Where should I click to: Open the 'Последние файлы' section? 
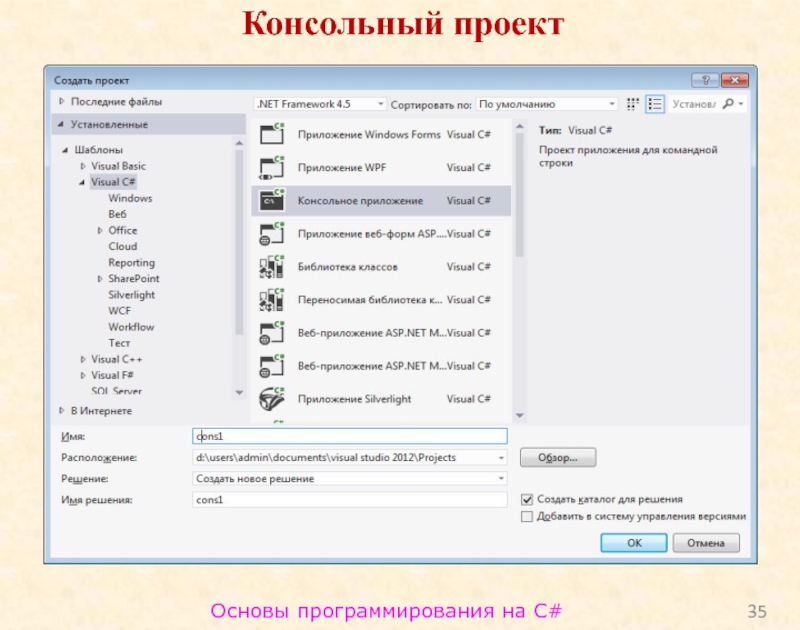[115, 102]
